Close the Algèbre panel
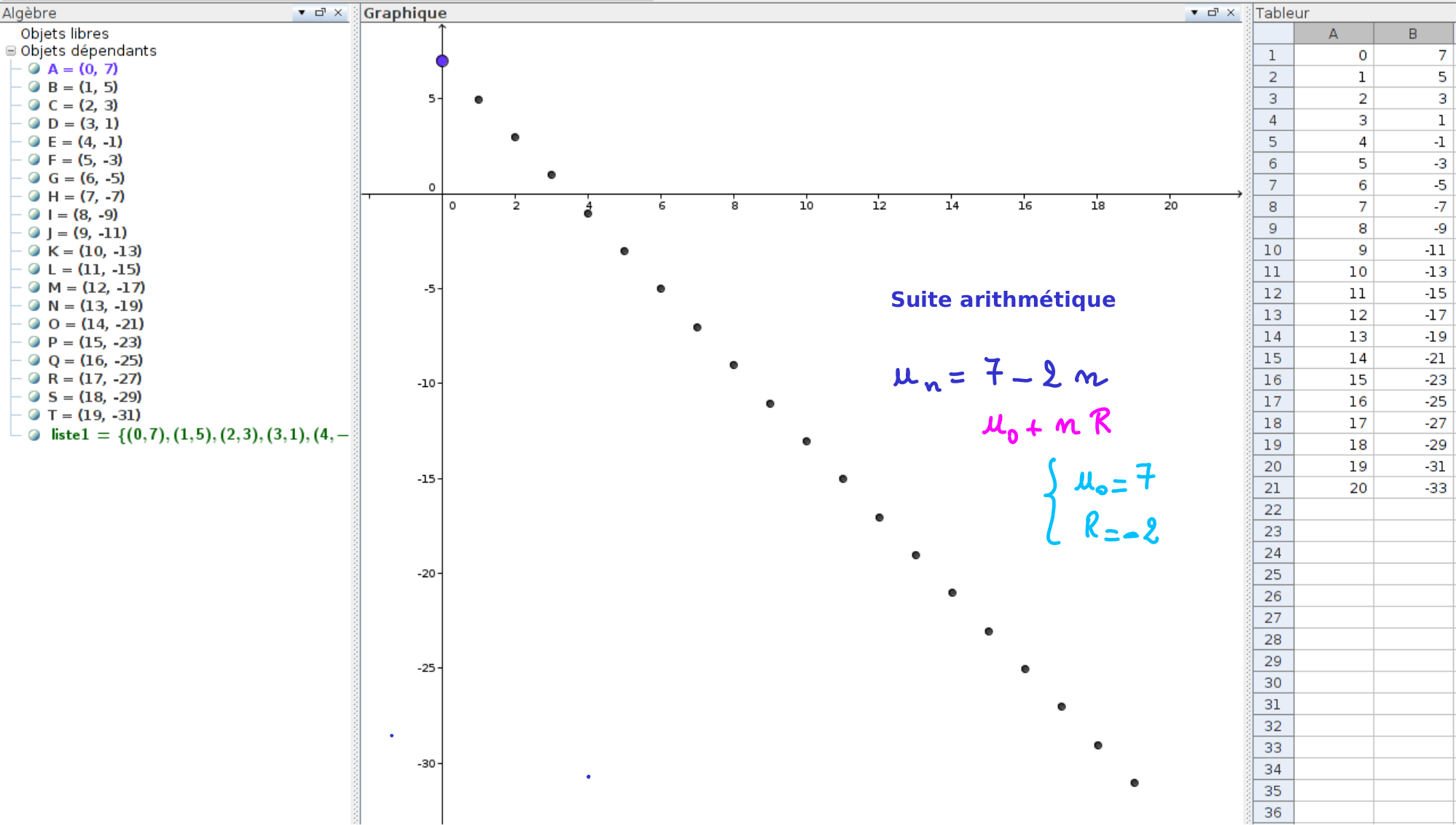This screenshot has width=1456, height=825. (x=338, y=12)
